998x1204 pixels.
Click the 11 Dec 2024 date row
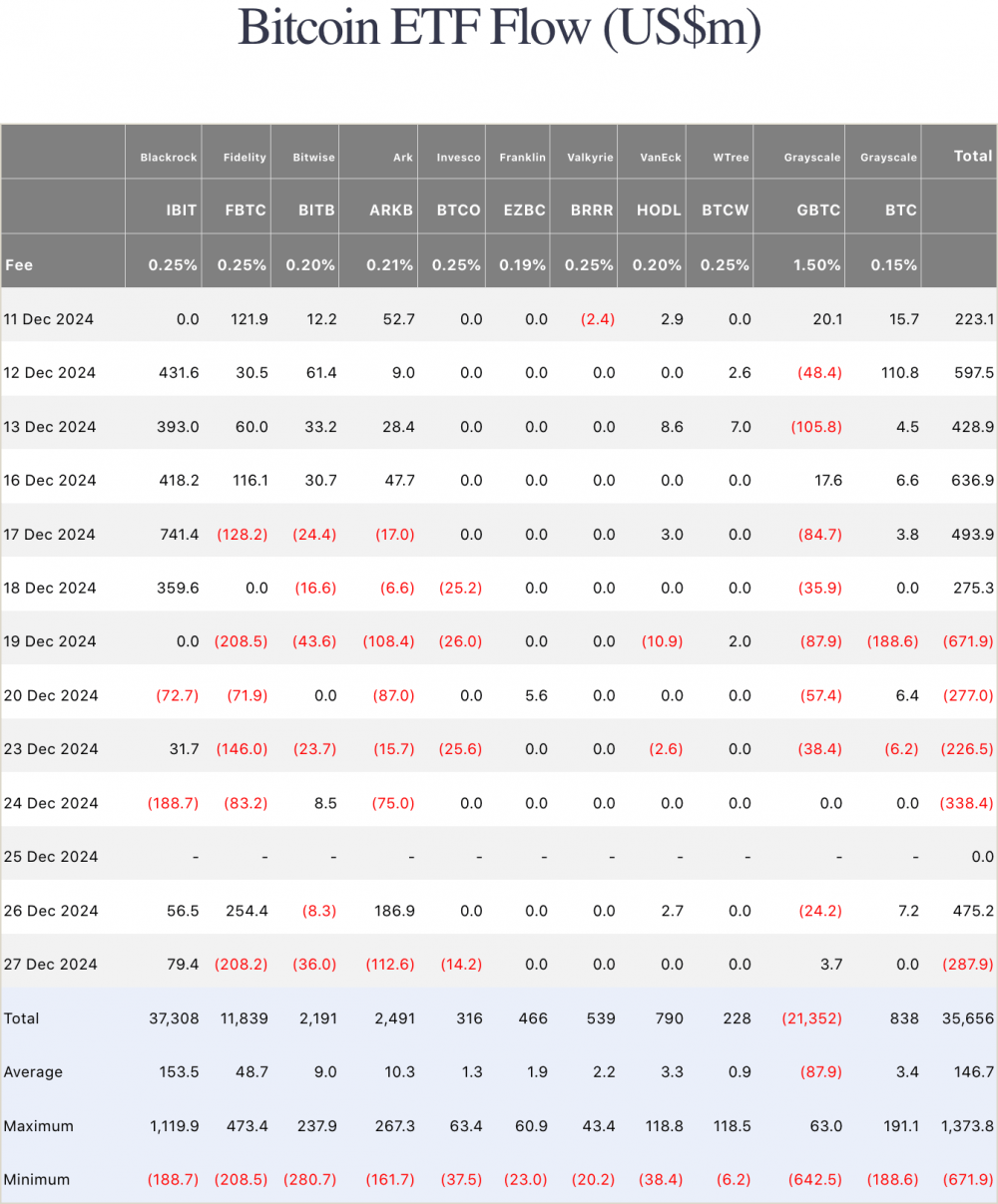pyautogui.click(x=49, y=319)
